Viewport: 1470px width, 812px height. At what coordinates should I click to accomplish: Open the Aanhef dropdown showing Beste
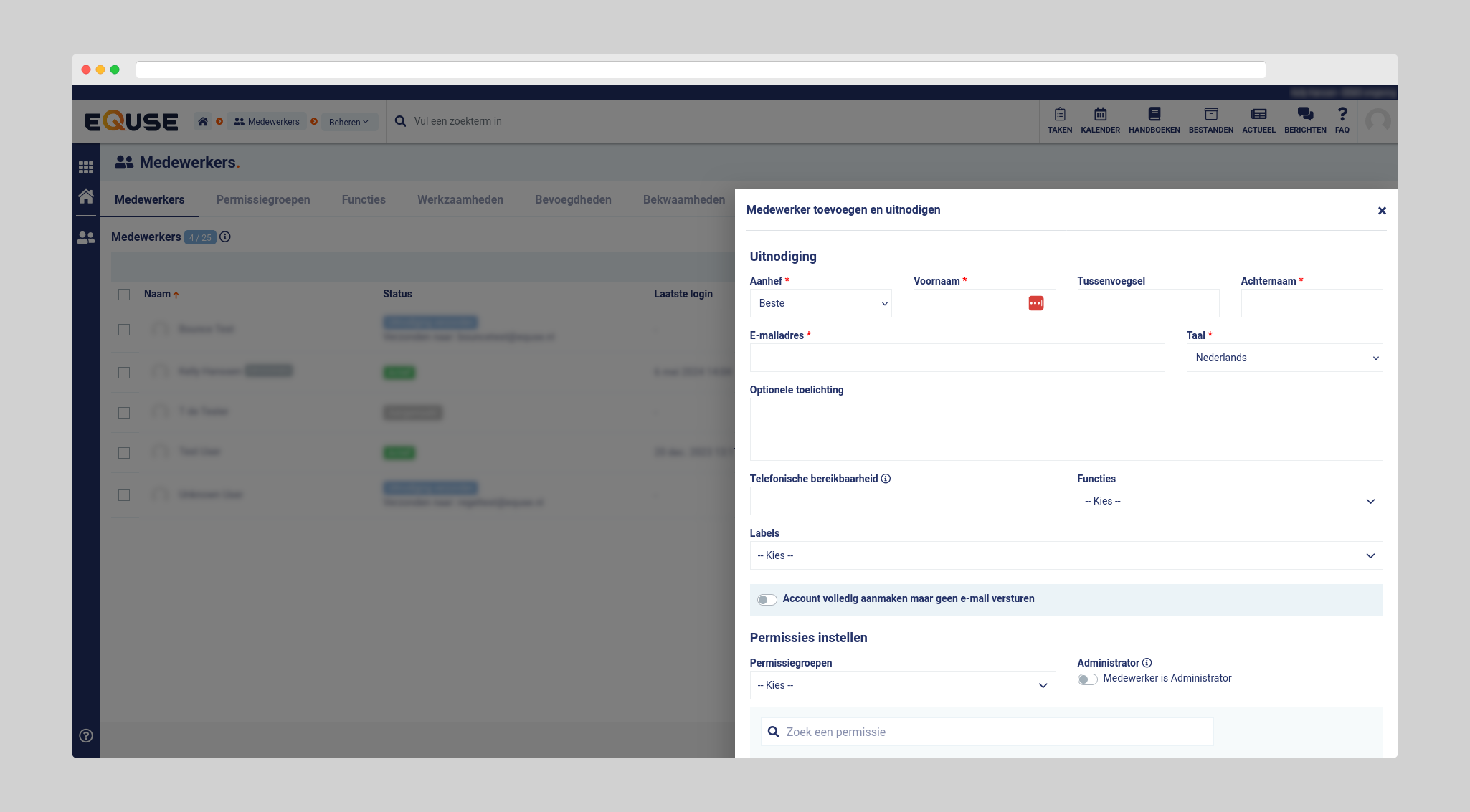820,303
